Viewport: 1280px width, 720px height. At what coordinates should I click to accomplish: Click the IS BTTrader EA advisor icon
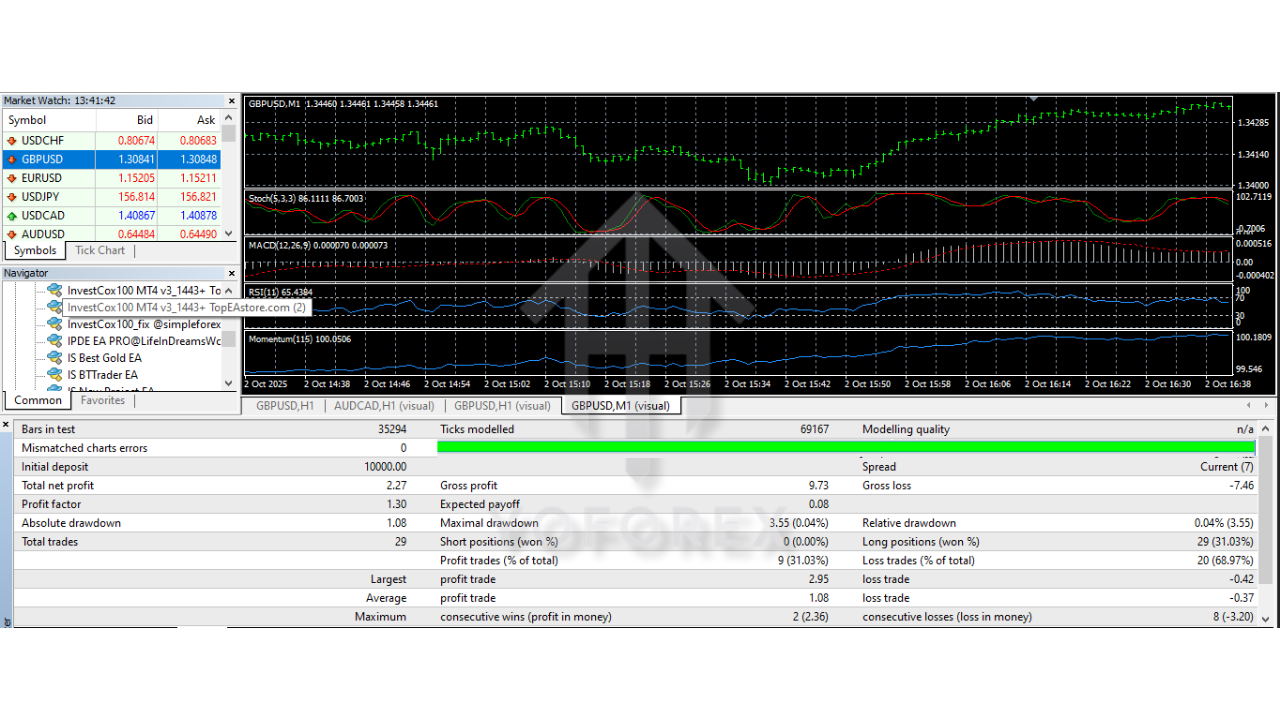point(55,374)
